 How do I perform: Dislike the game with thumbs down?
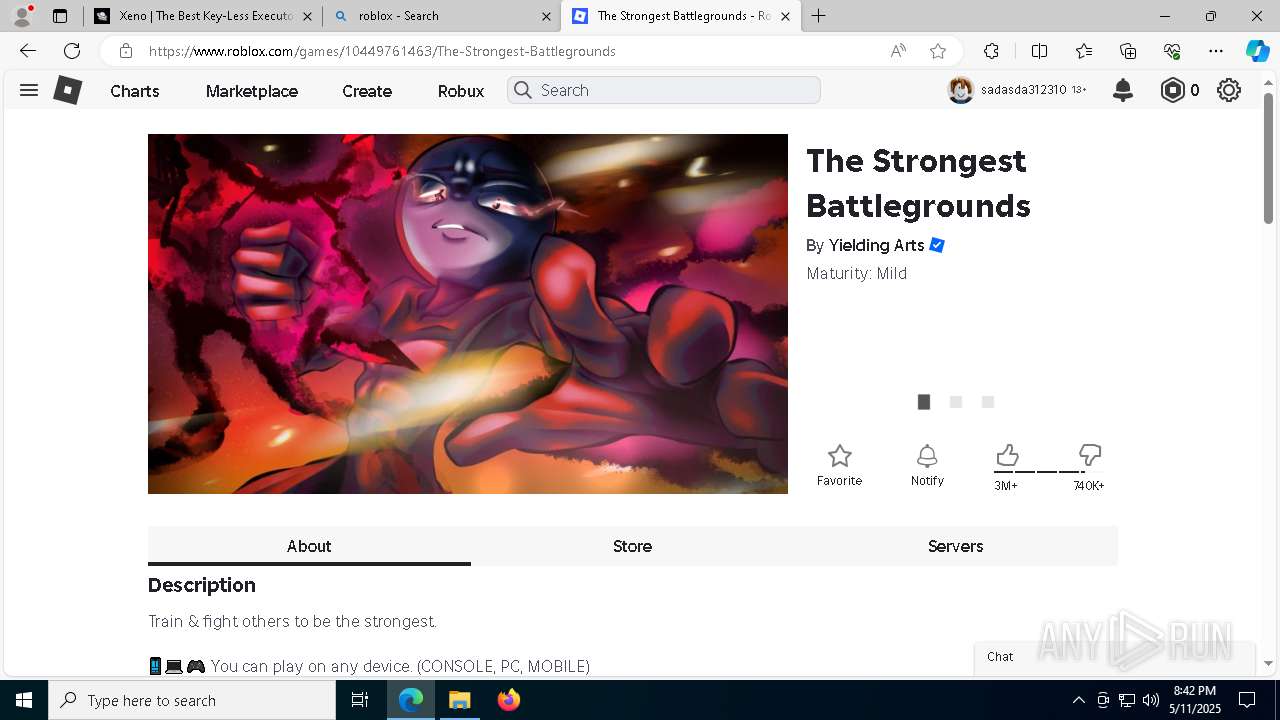tap(1090, 456)
